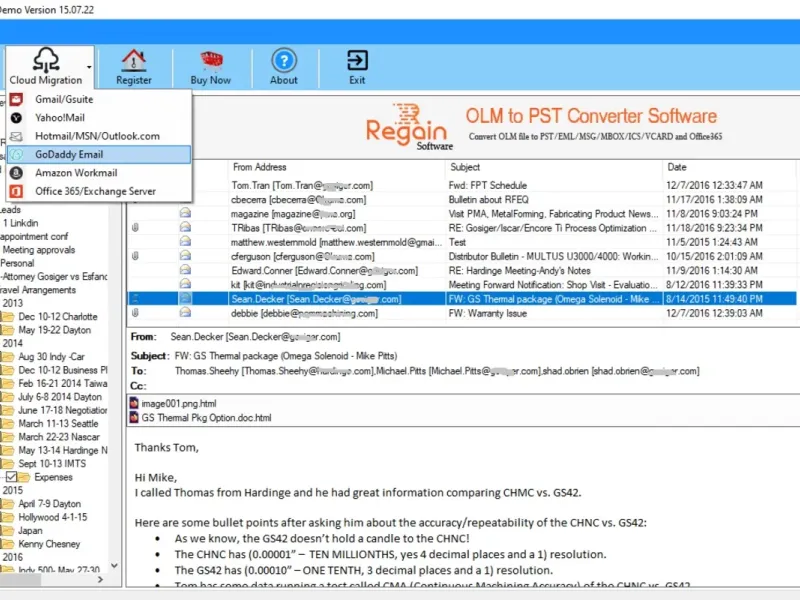
Task: Click the mail icon on the kit row
Action: point(185,284)
